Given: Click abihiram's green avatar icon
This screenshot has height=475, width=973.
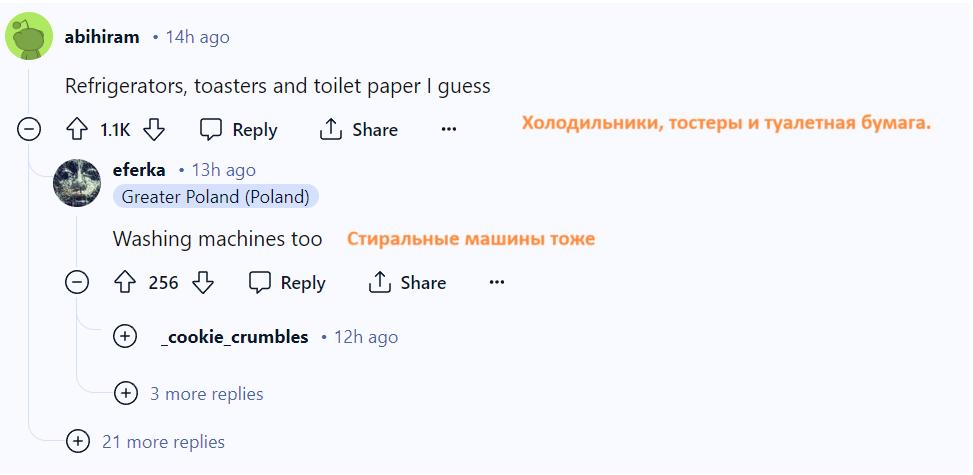Looking at the screenshot, I should pyautogui.click(x=29, y=37).
